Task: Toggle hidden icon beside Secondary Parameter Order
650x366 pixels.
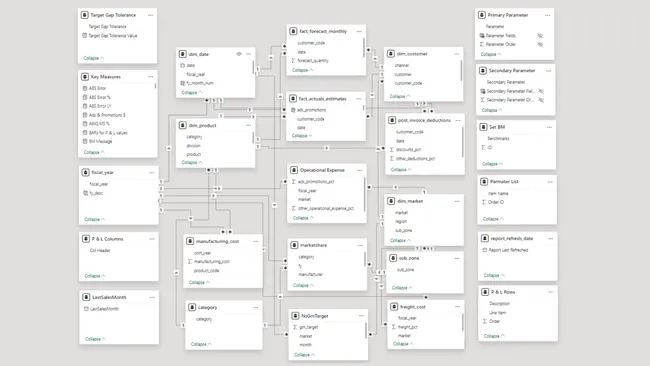Action: click(x=541, y=100)
